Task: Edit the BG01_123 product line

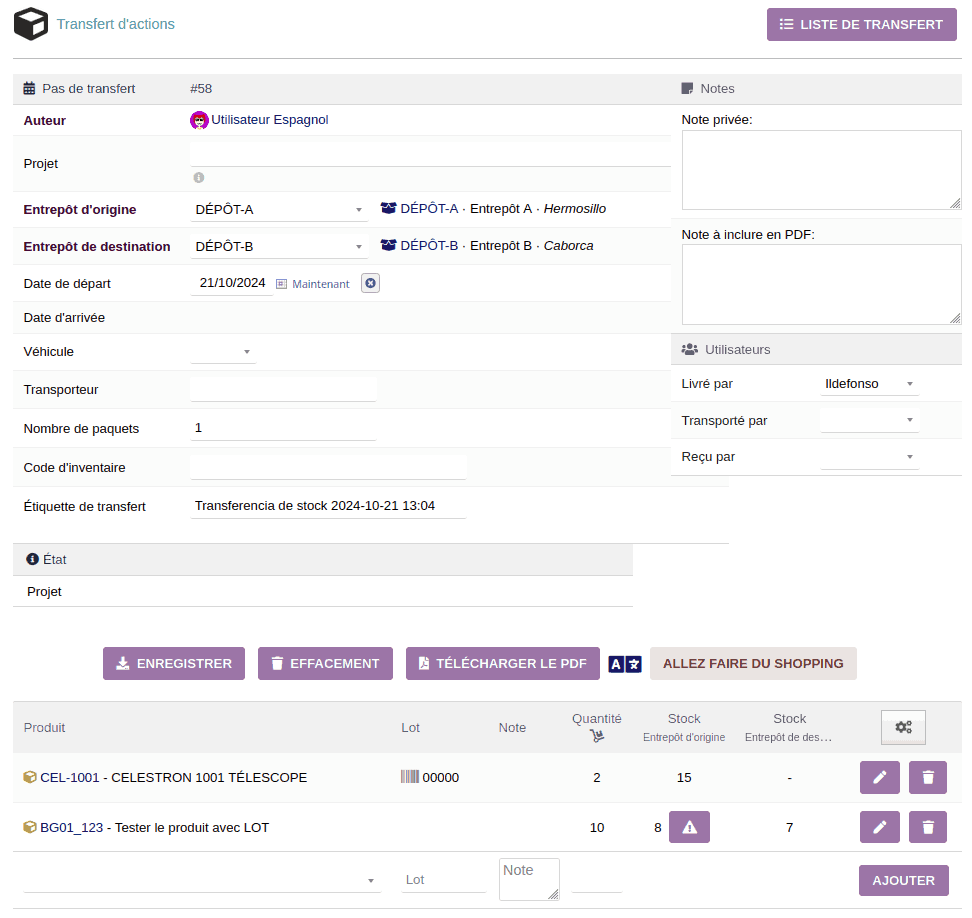Action: 879,827
